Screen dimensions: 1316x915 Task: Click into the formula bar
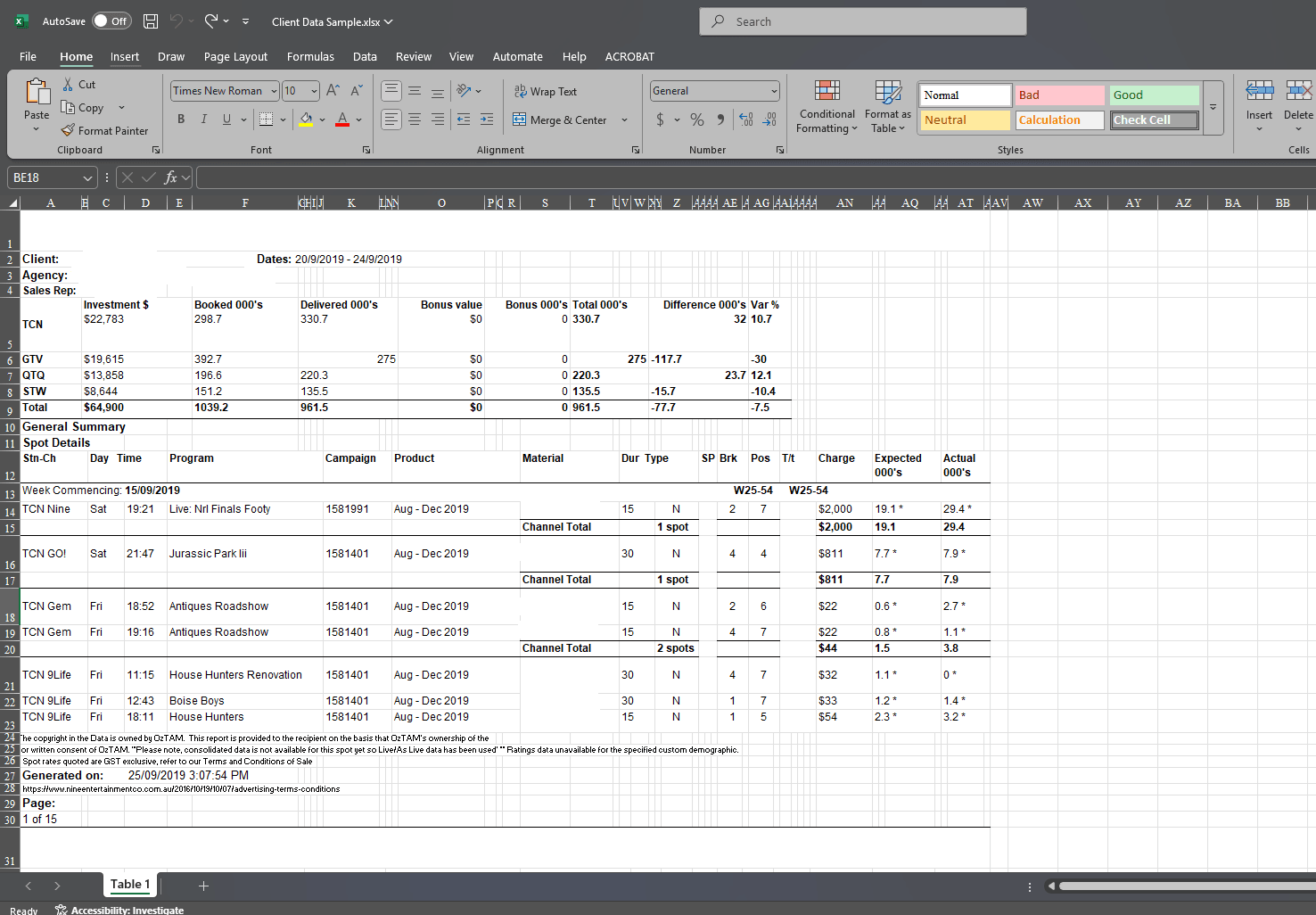pos(755,177)
